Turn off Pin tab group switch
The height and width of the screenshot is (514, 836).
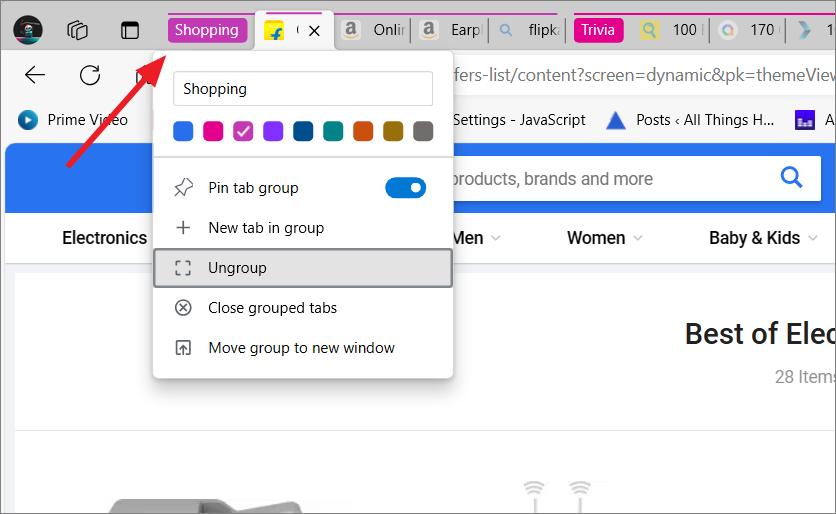tap(406, 188)
